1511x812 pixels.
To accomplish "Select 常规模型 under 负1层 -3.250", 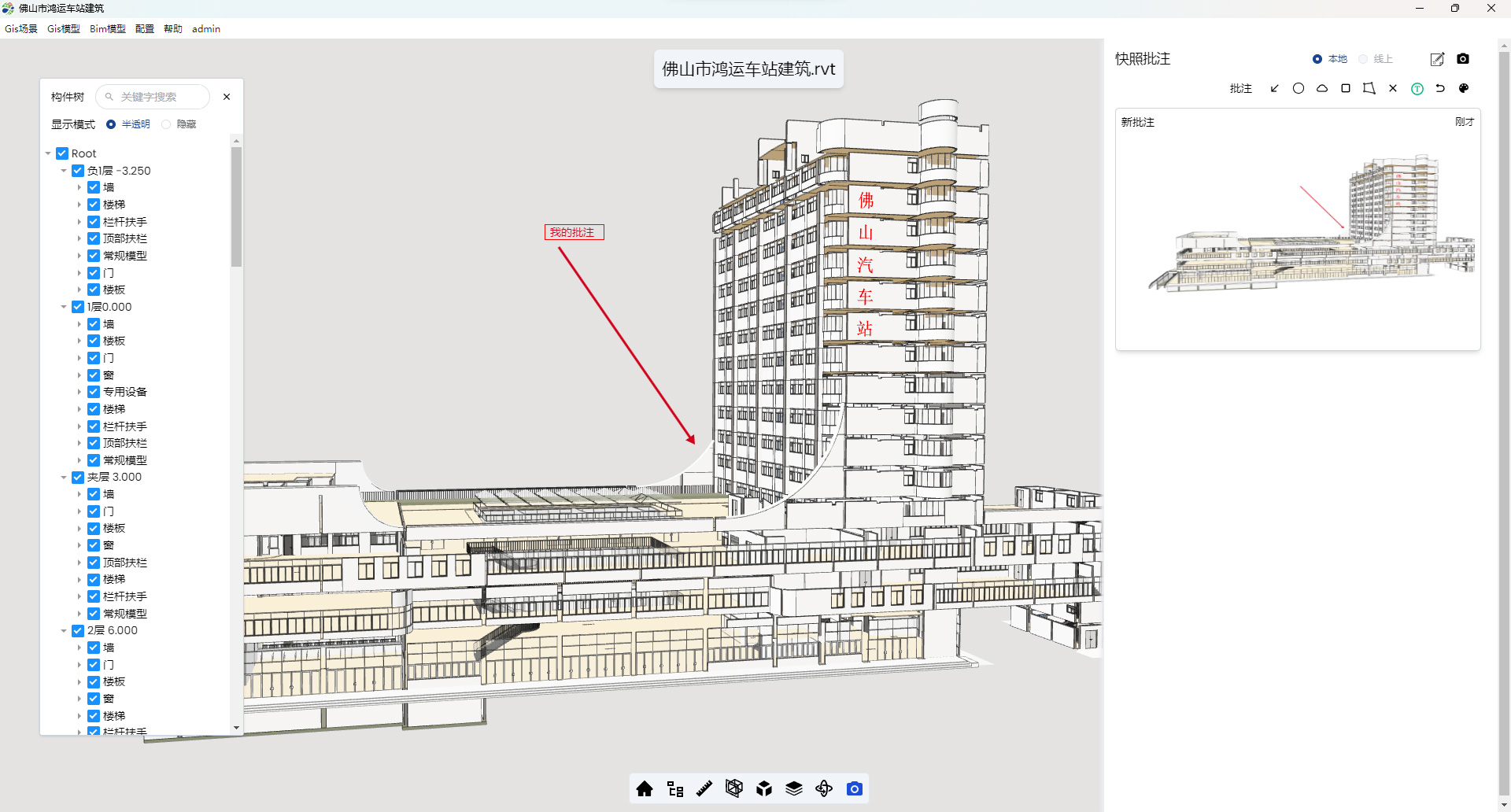I will (x=125, y=256).
